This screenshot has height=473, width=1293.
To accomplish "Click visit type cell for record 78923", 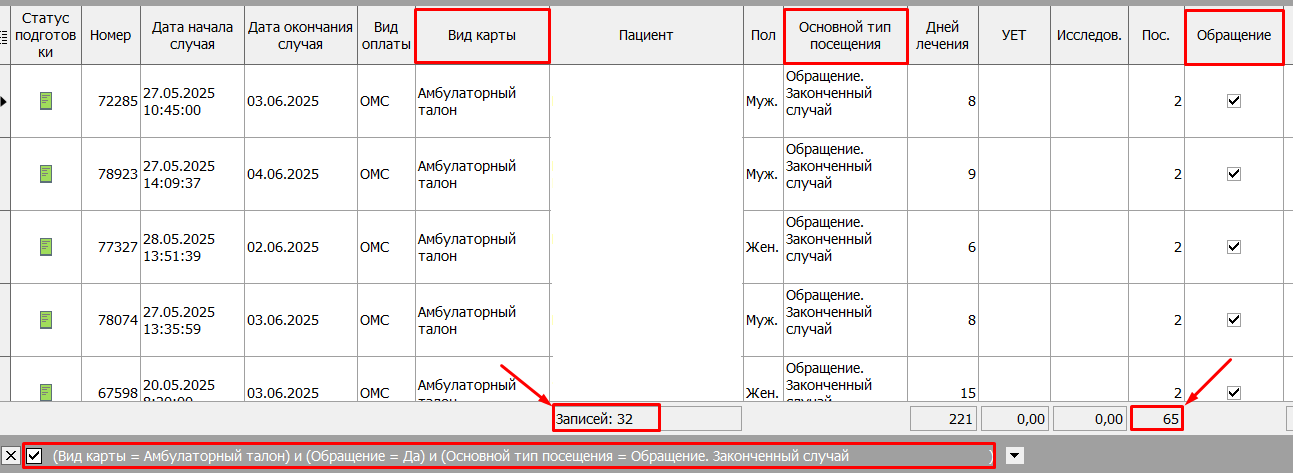I will point(845,174).
